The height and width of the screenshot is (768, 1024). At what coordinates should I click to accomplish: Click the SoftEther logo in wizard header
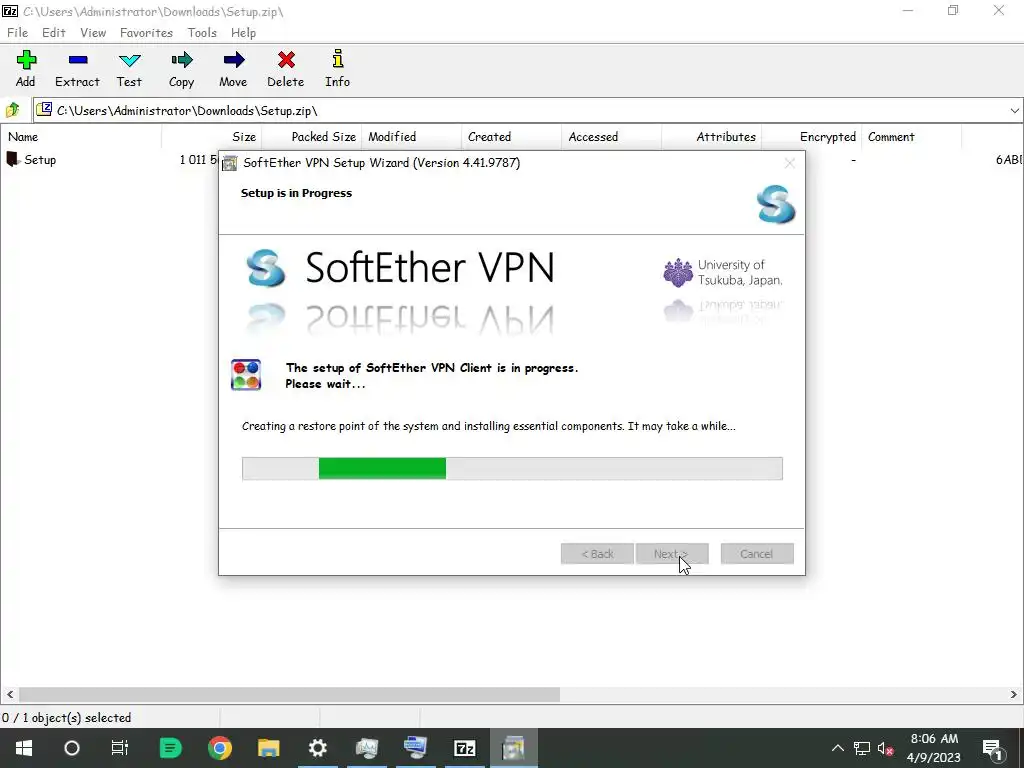tap(776, 204)
